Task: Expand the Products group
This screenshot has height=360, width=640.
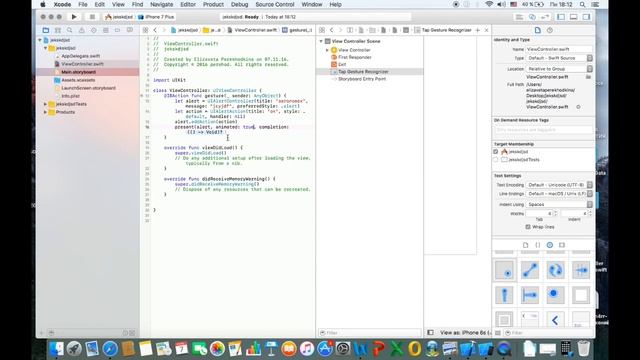Action: pyautogui.click(x=45, y=112)
